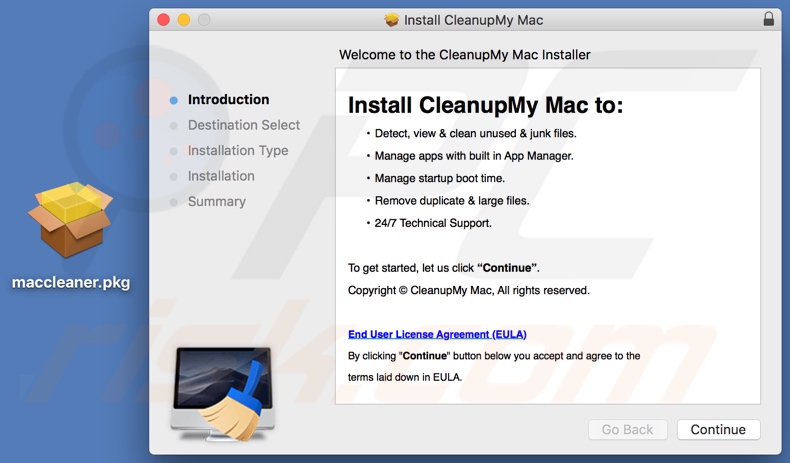Click 'Detect, view & clean unused & junk files.'

(x=475, y=134)
